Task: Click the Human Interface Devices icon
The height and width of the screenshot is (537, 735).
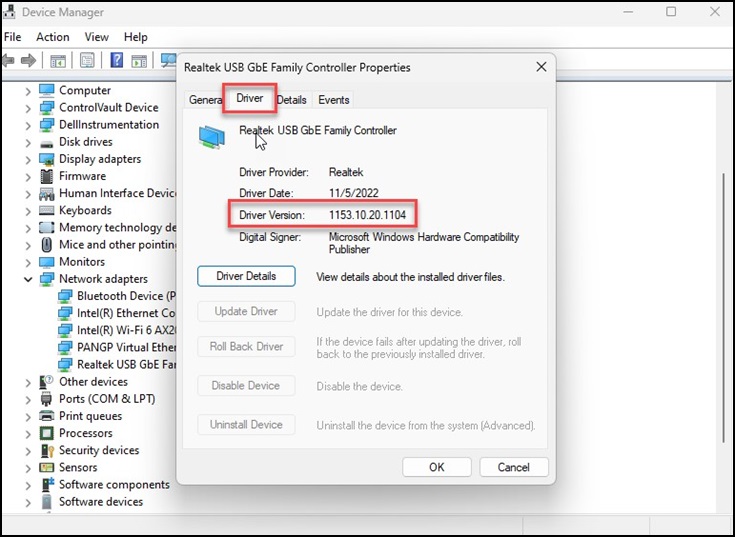Action: point(47,194)
